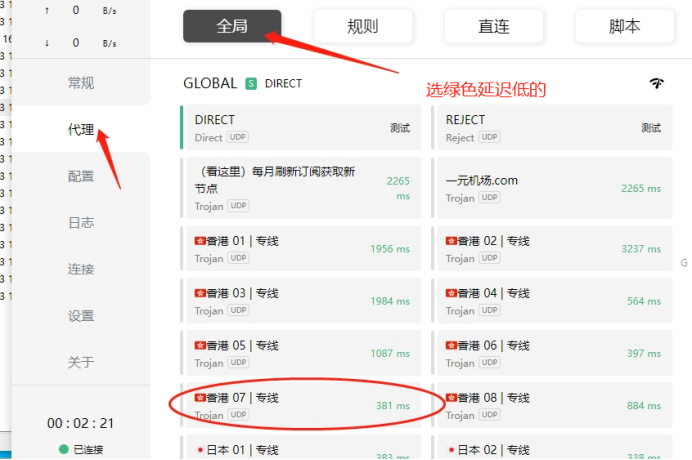Click the 381 ms latency value
This screenshot has width=692, height=460.
tap(393, 405)
